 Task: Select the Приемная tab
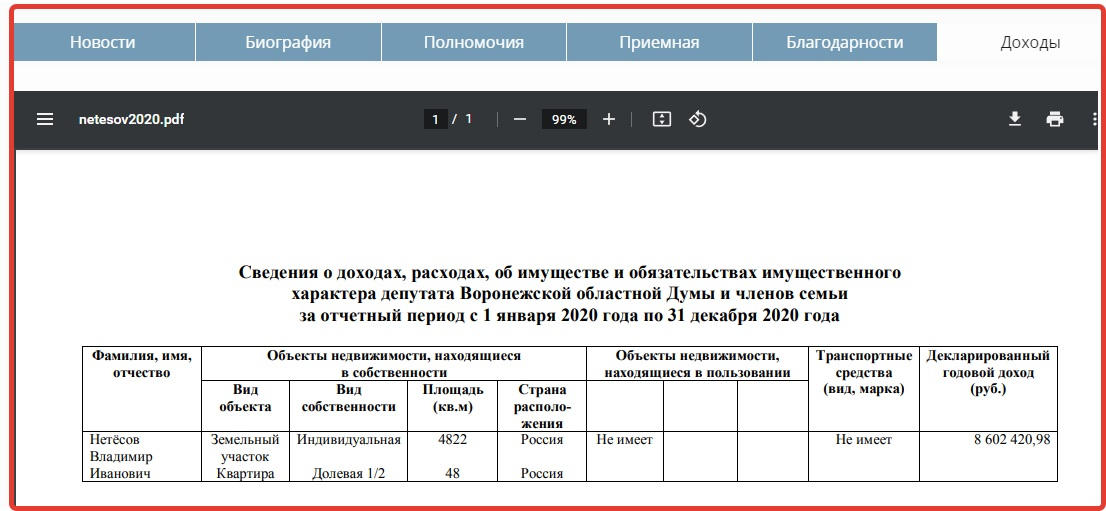click(x=659, y=42)
